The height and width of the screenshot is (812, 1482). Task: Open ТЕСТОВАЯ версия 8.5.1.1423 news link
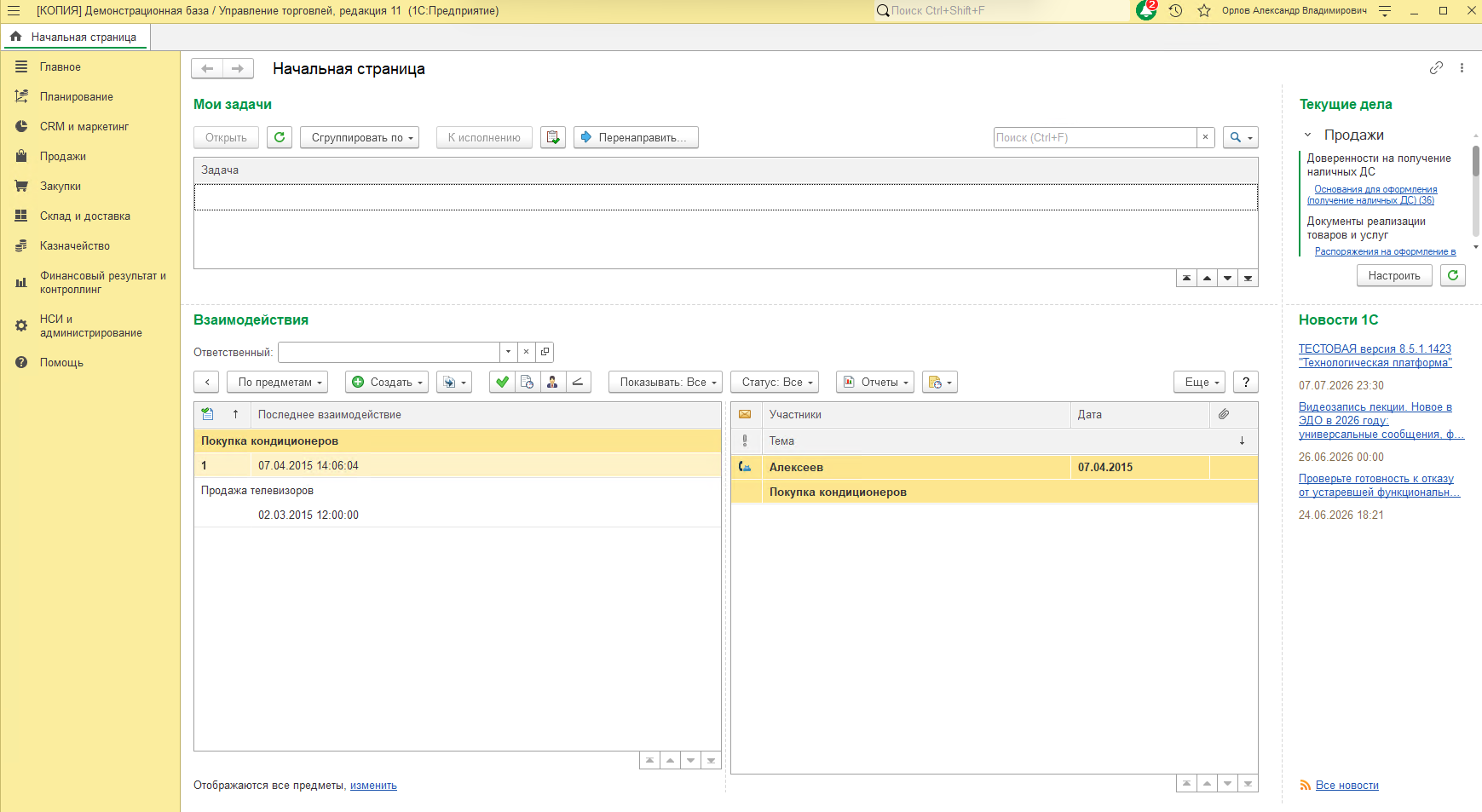tap(1375, 355)
